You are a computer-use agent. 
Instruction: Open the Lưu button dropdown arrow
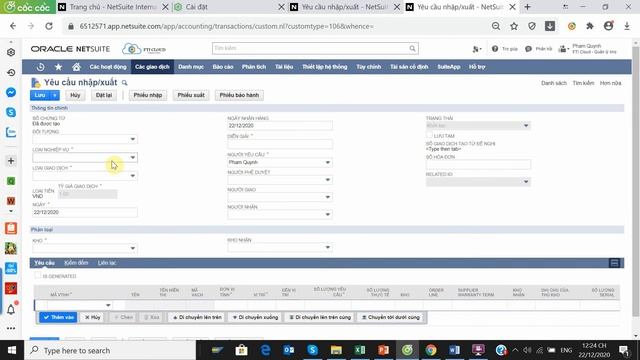pos(55,95)
